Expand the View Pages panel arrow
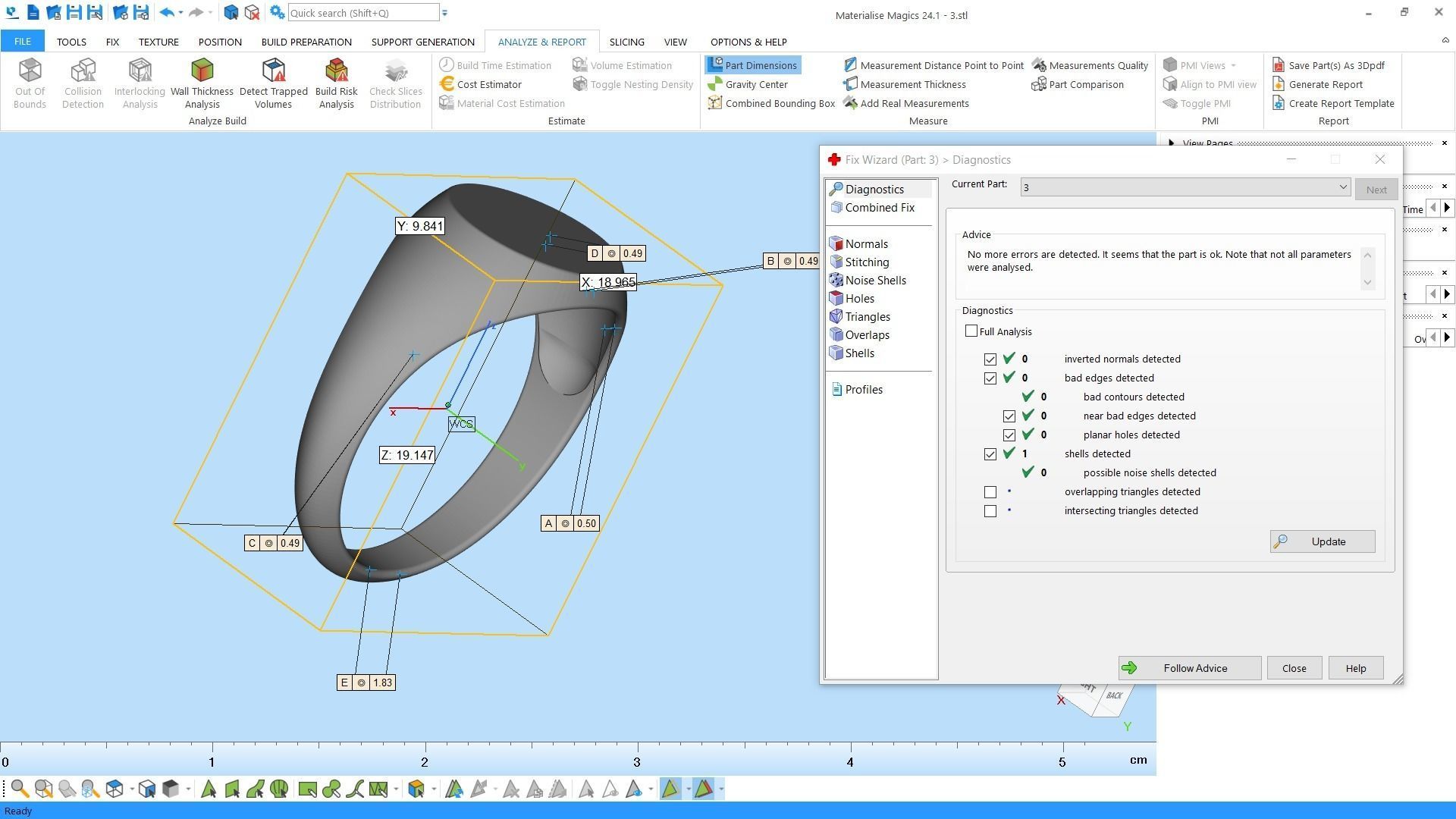 pos(1172,143)
